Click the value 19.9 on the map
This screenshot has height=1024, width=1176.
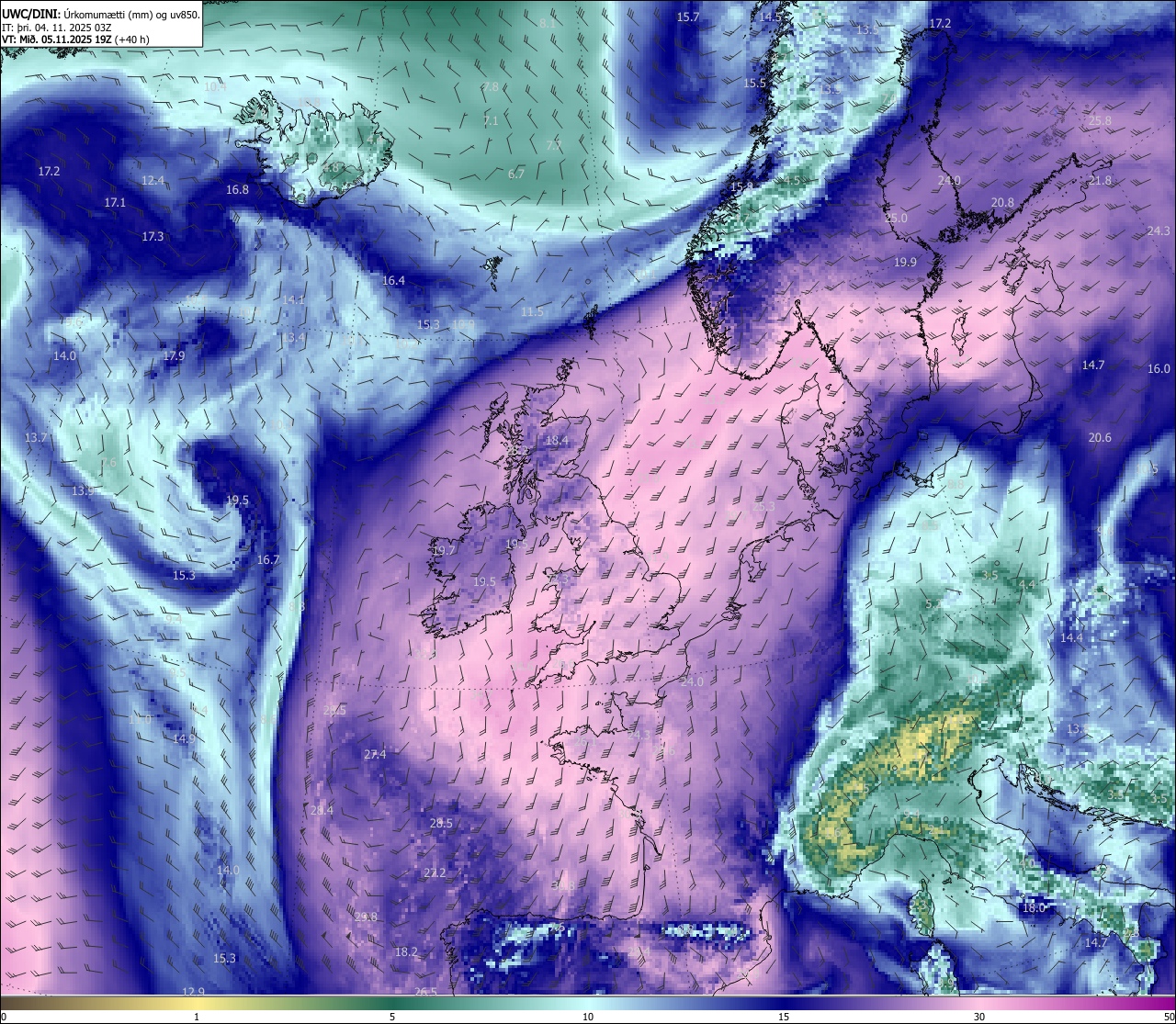(x=905, y=262)
